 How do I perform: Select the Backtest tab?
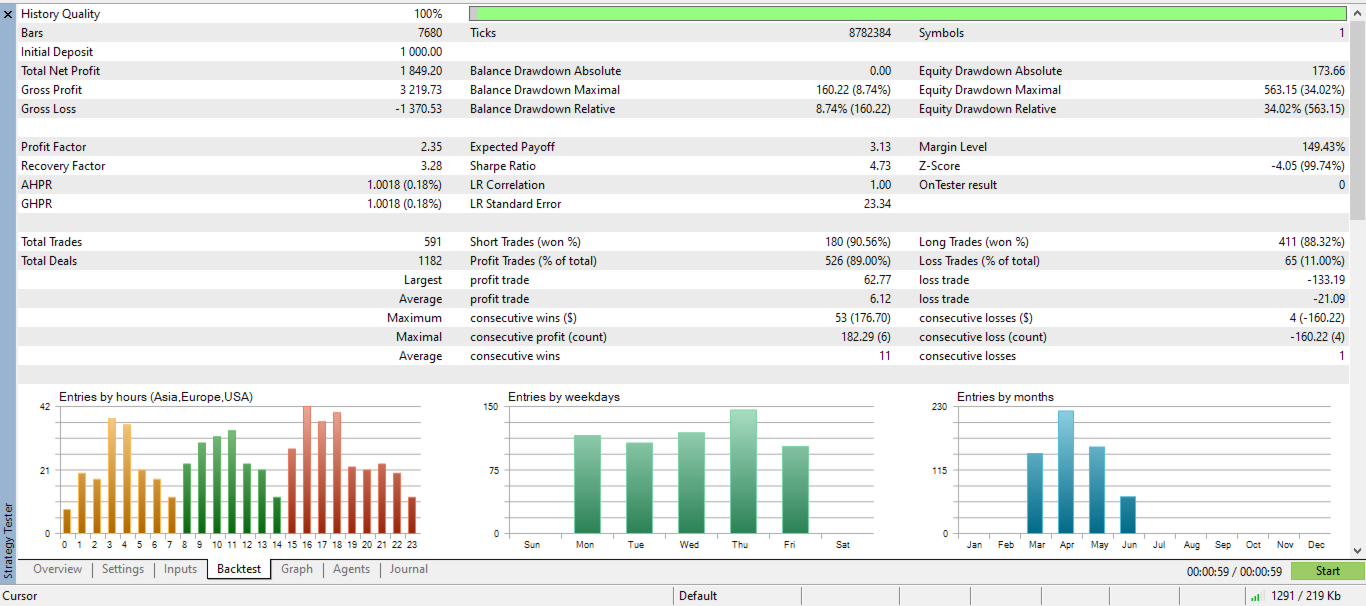point(240,569)
